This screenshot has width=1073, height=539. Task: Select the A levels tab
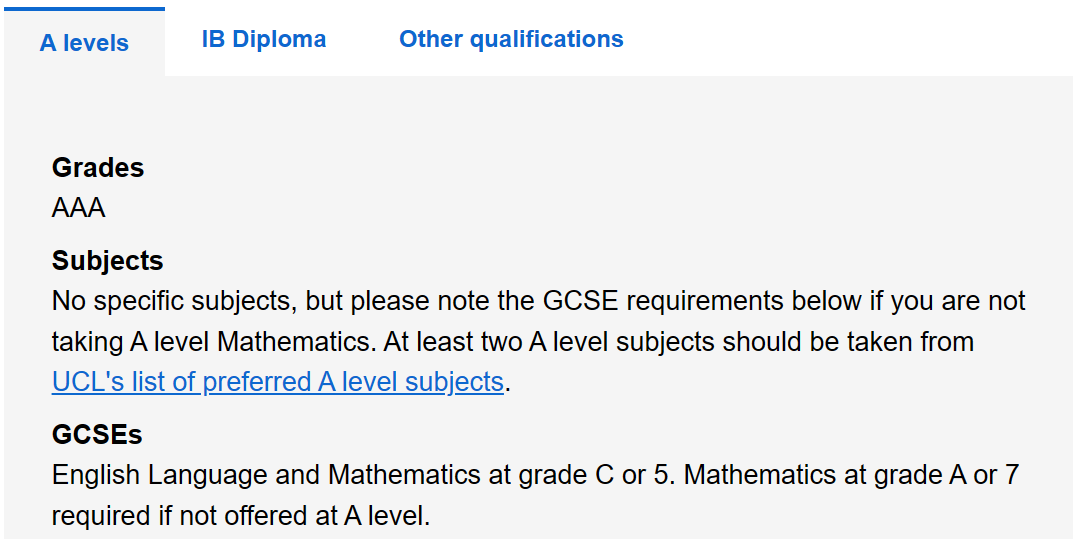coord(84,44)
